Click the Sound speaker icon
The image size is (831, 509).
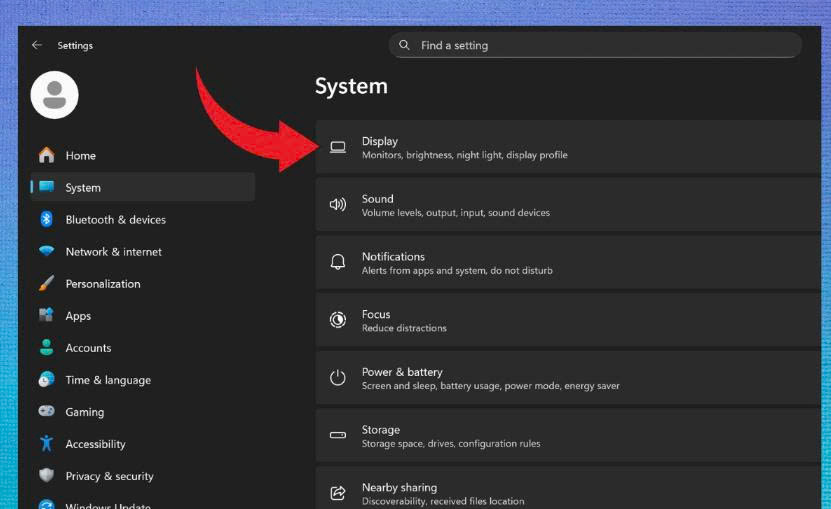(x=338, y=205)
